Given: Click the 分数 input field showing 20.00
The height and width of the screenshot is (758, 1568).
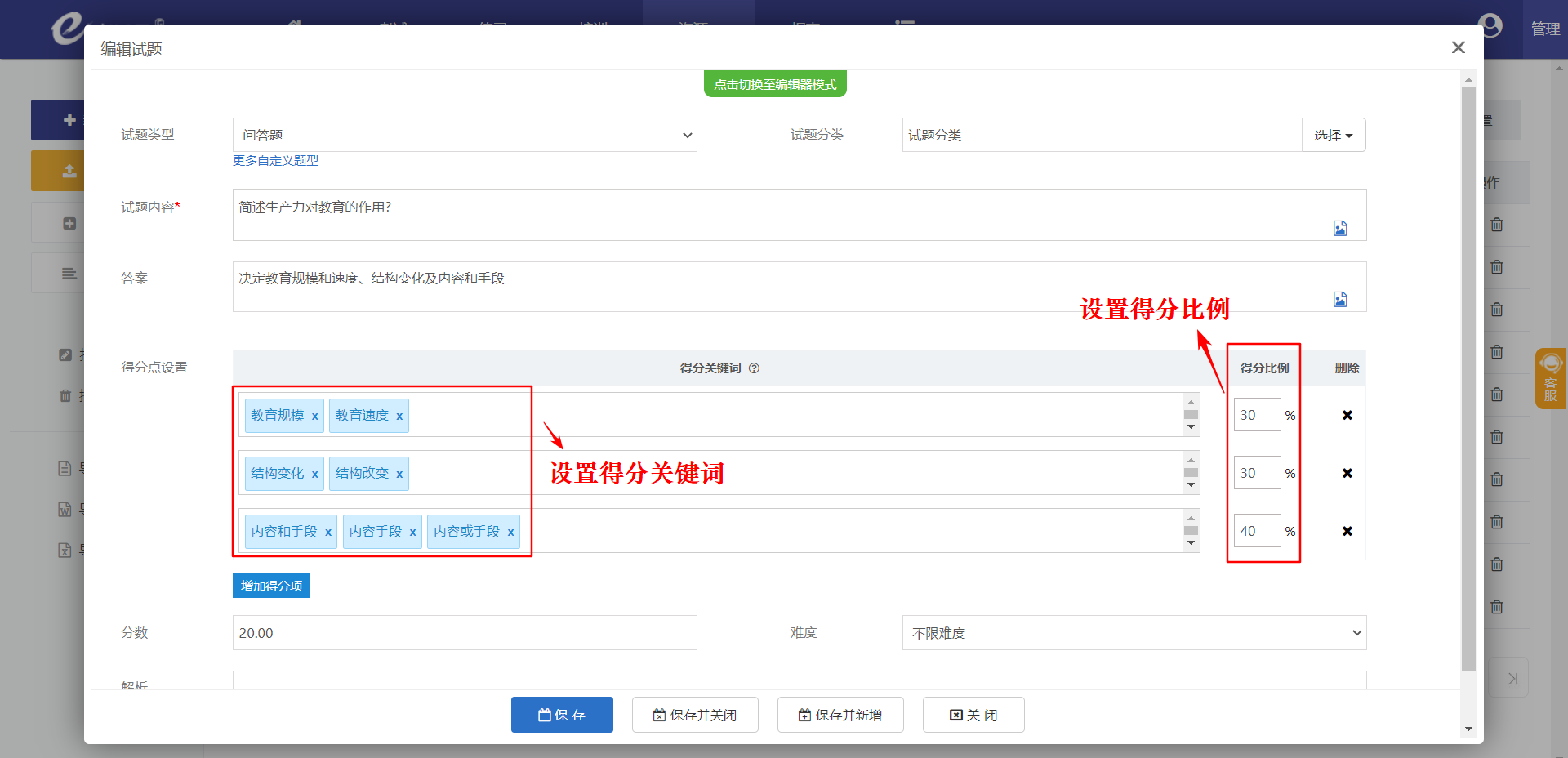Looking at the screenshot, I should 464,633.
